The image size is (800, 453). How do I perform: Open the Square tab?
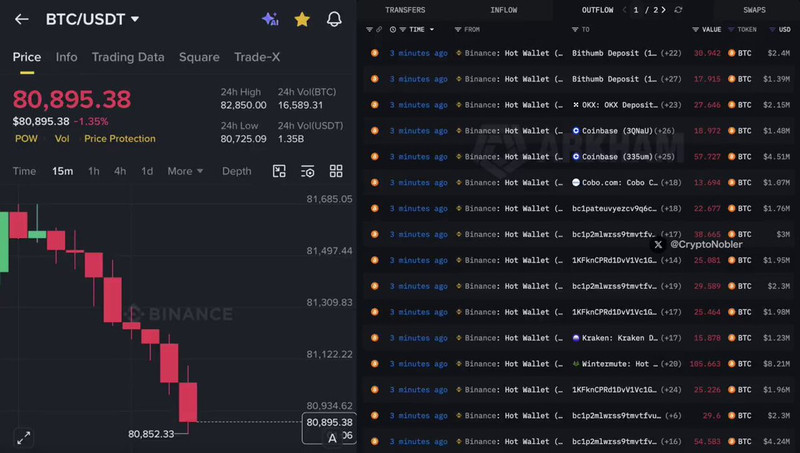coord(199,57)
